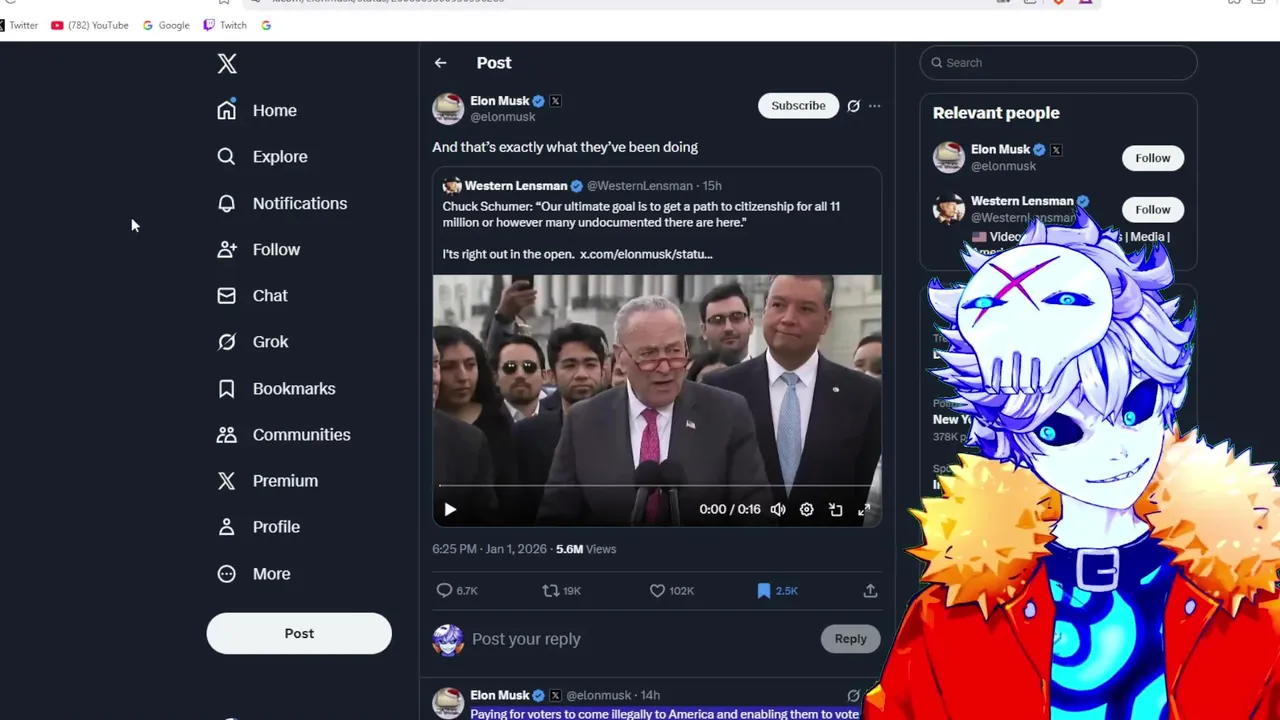This screenshot has width=1280, height=720.
Task: Expand the More options menu
Action: pos(254,574)
